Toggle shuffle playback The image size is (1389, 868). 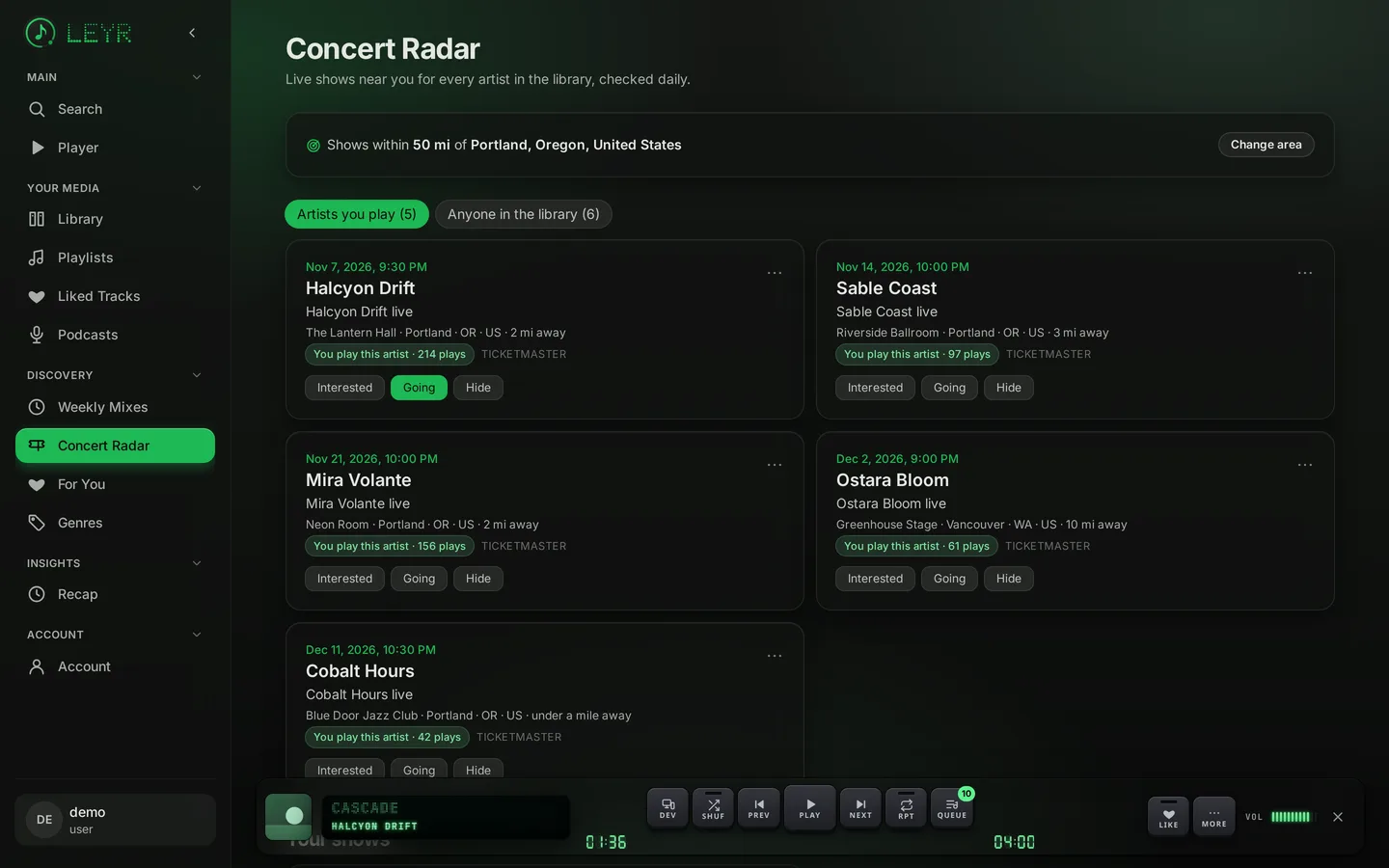point(714,808)
